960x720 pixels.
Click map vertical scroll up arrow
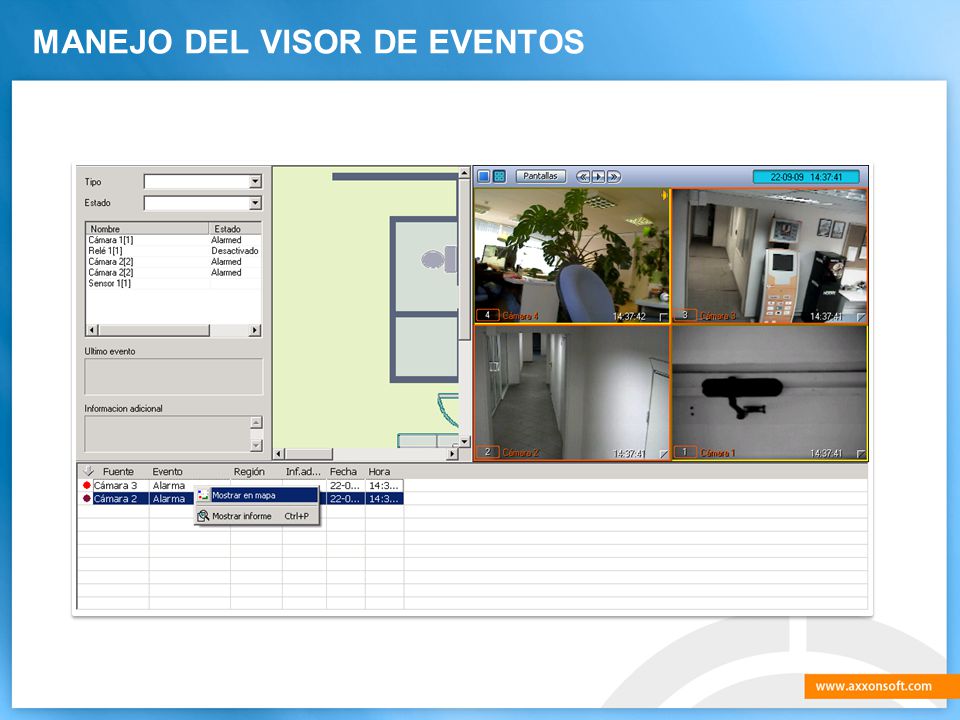(464, 173)
